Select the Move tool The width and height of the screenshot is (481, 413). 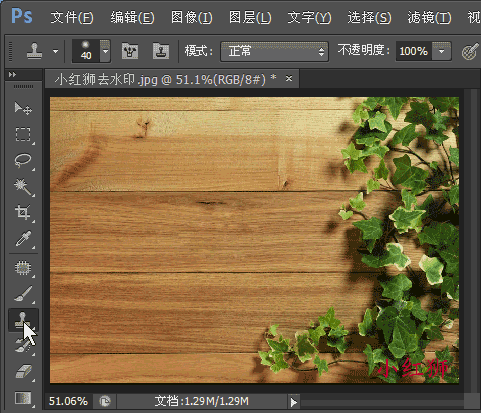point(23,109)
